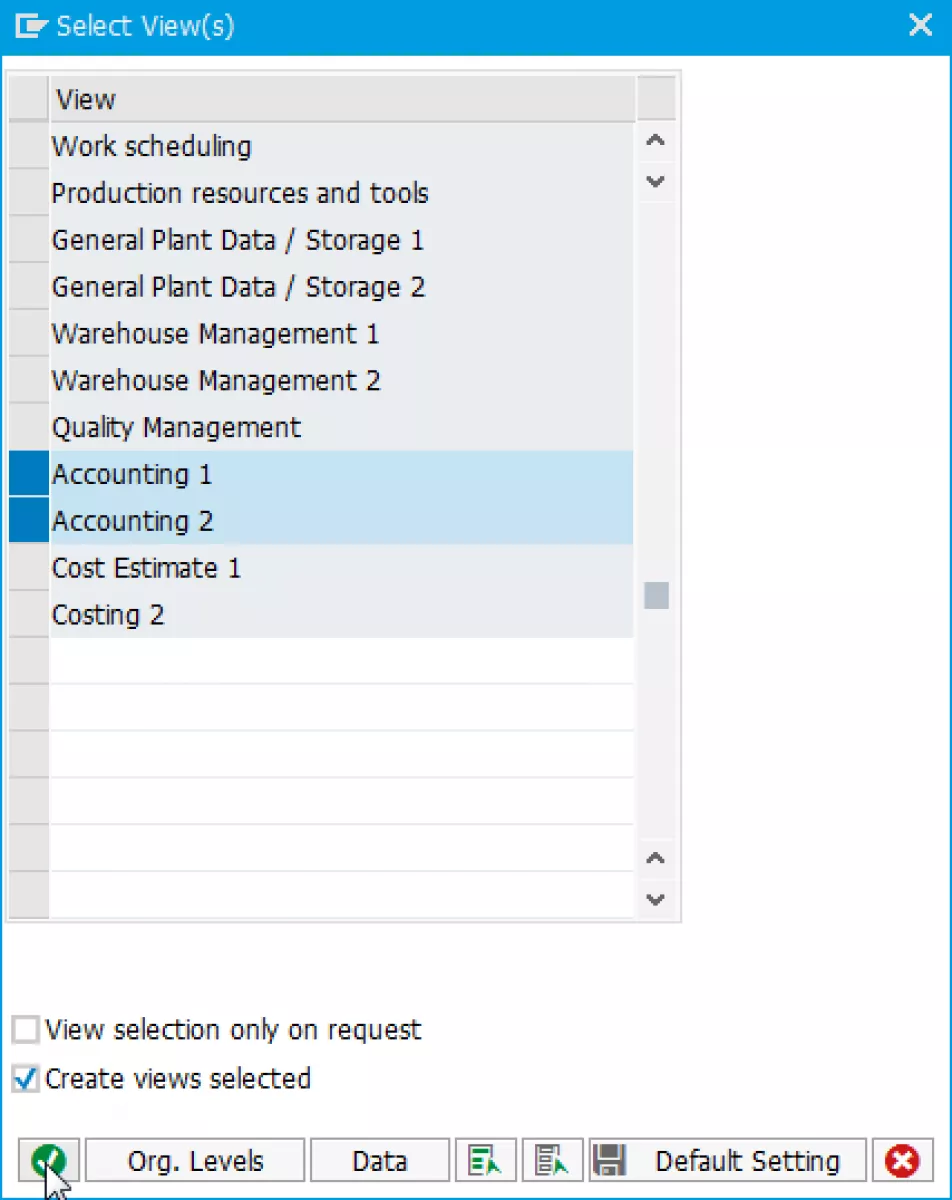
Task: Click the save disk icon beside Default Setting
Action: 609,1161
